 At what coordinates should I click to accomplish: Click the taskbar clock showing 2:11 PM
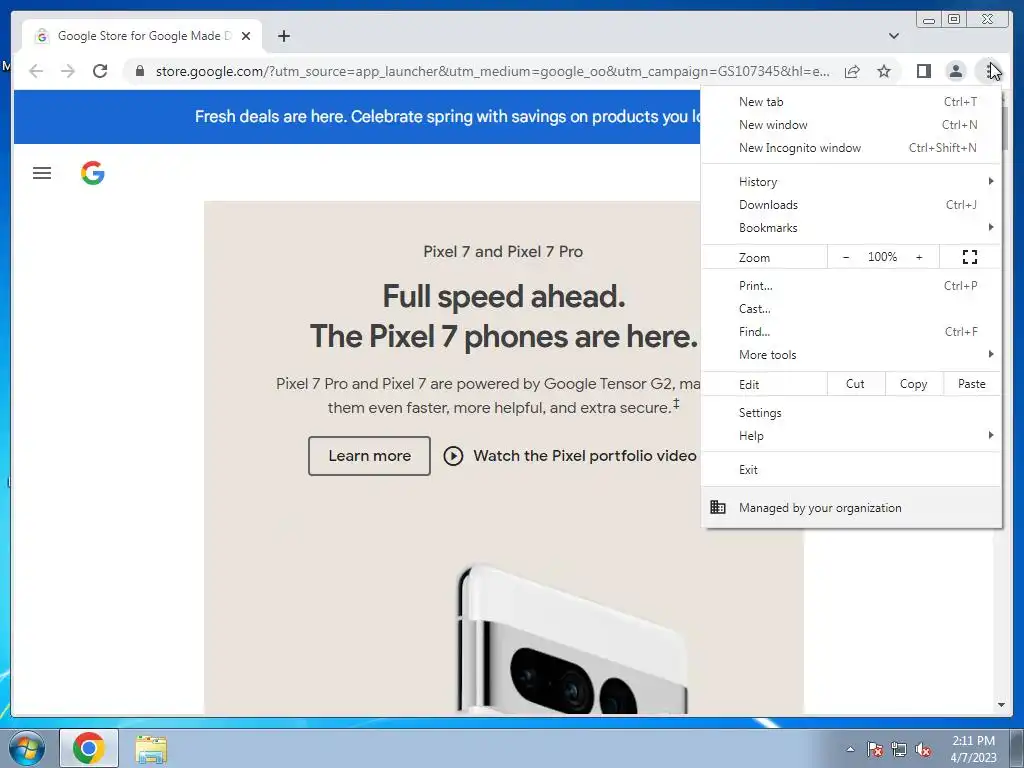coord(973,749)
